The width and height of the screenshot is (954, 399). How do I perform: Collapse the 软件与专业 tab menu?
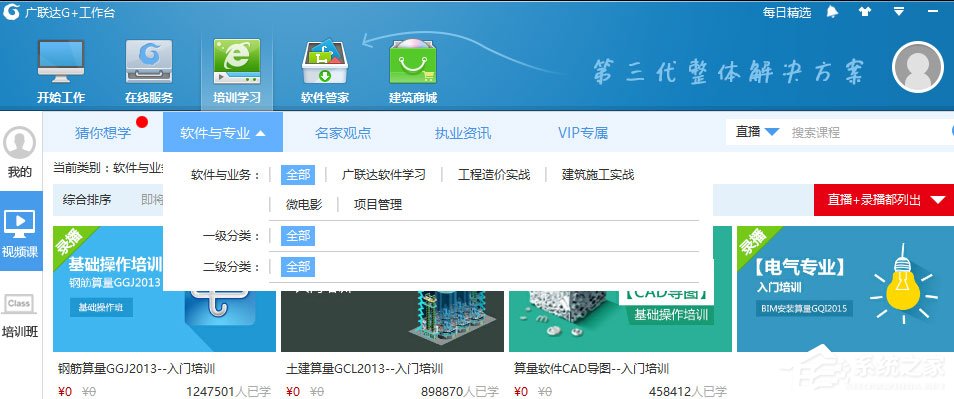pos(223,133)
